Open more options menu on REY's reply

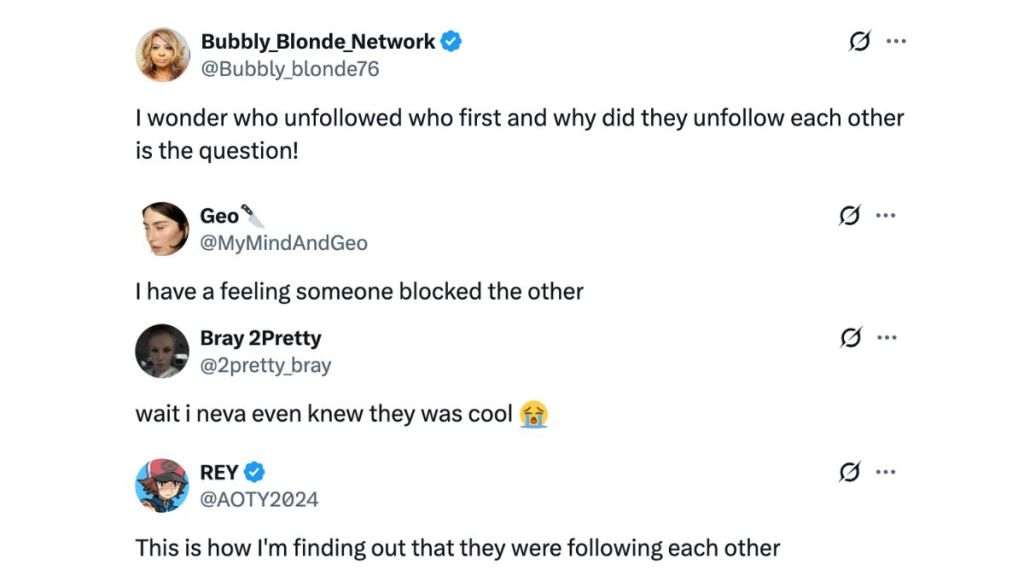(x=887, y=471)
